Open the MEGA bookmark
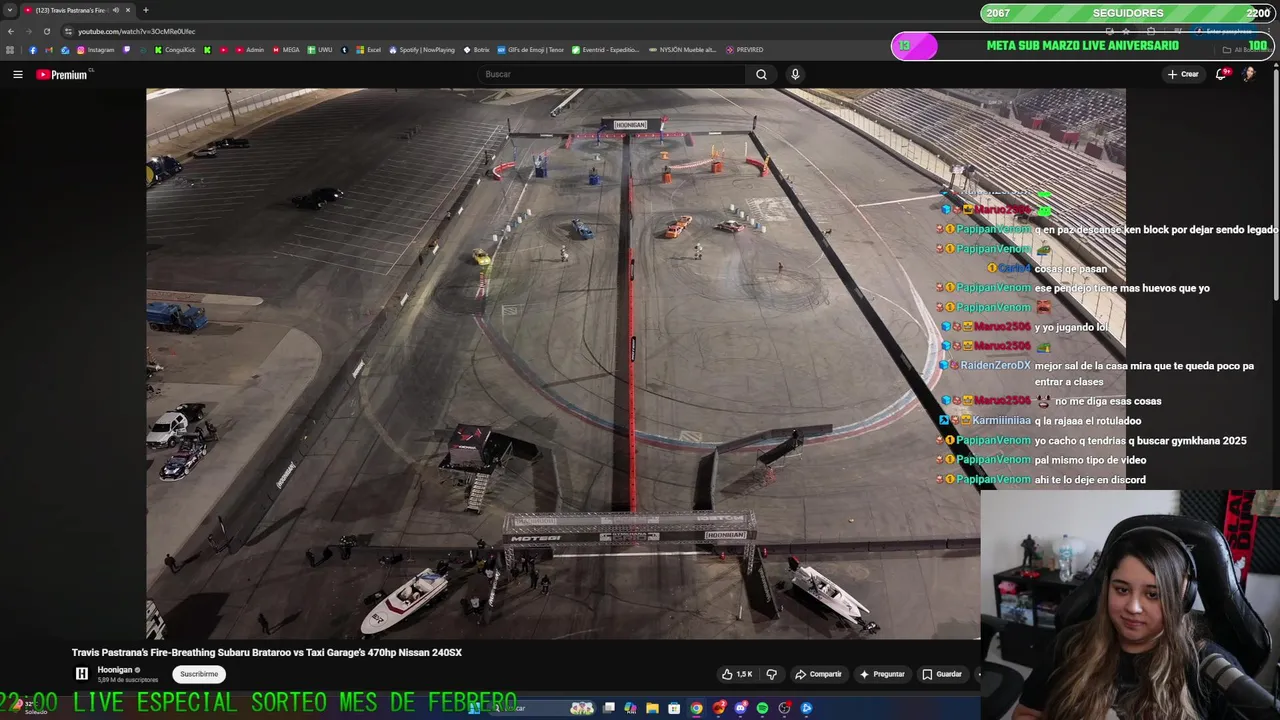Screen dimensions: 1280x720 point(286,50)
